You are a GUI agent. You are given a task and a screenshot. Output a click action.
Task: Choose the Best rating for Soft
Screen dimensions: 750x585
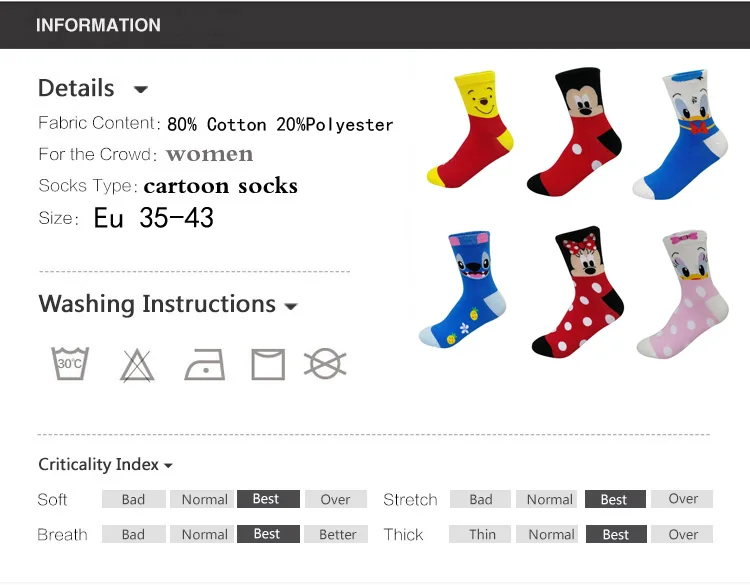268,499
